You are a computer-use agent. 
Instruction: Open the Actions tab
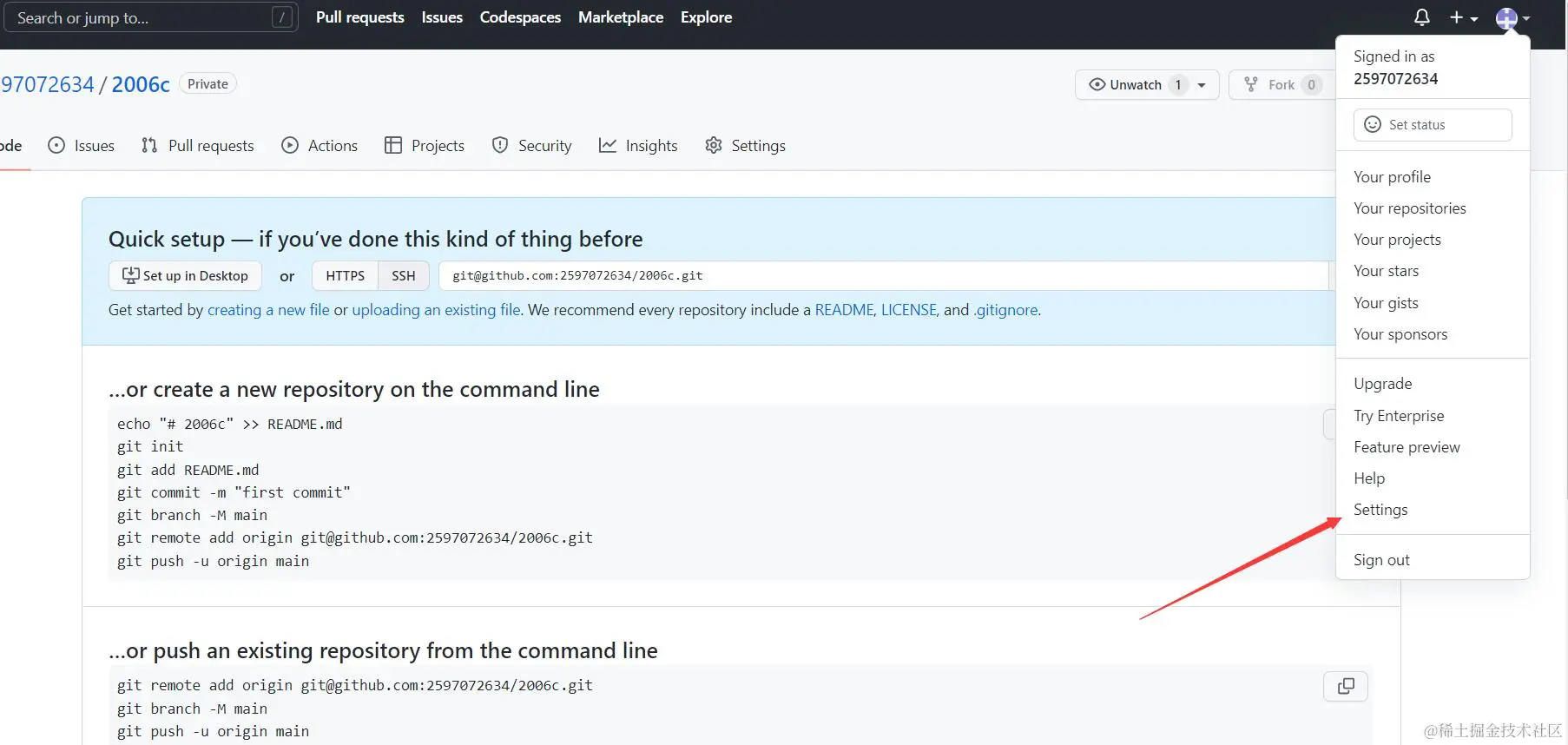(x=320, y=146)
